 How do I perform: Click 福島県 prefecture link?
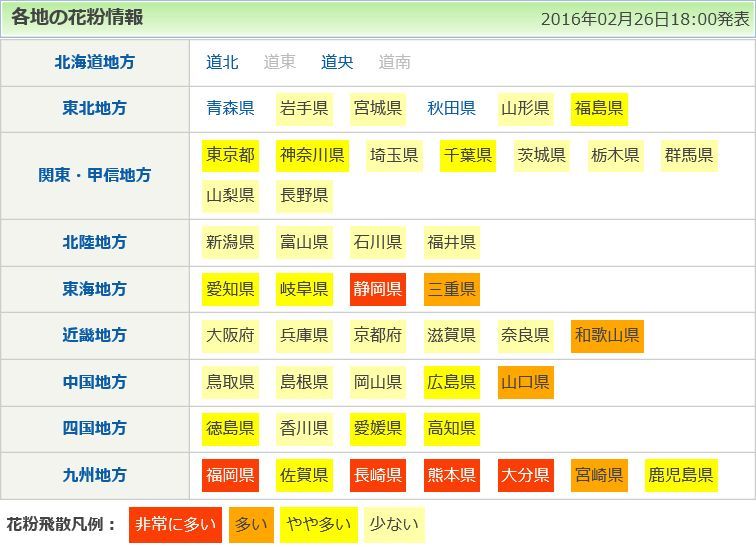click(599, 108)
